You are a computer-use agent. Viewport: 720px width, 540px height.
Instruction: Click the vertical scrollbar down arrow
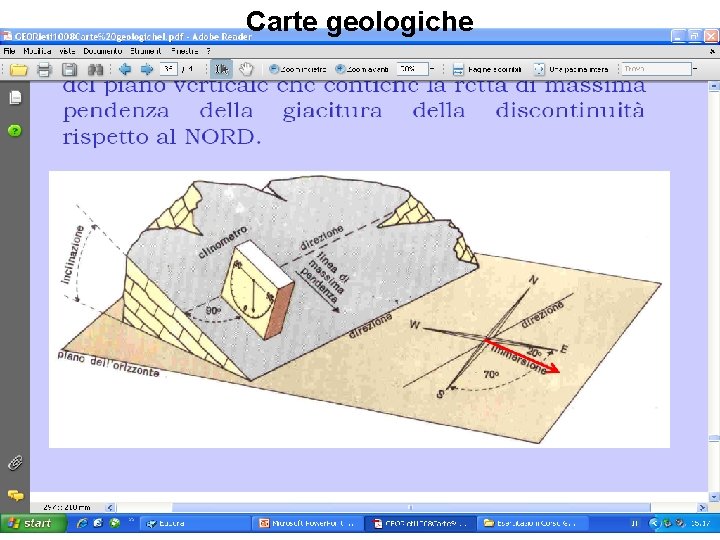point(714,497)
